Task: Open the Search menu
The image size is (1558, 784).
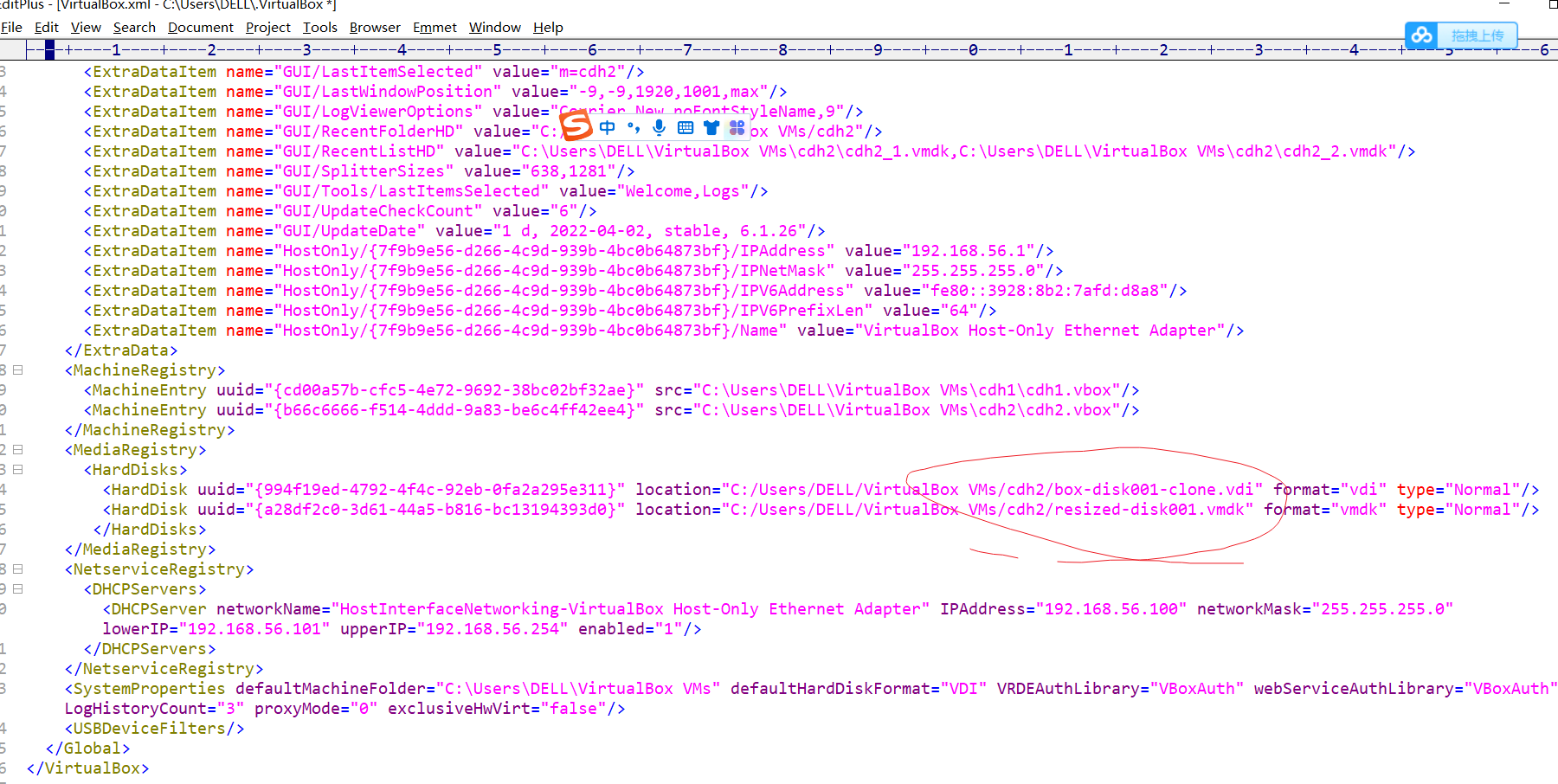Action: [x=134, y=28]
